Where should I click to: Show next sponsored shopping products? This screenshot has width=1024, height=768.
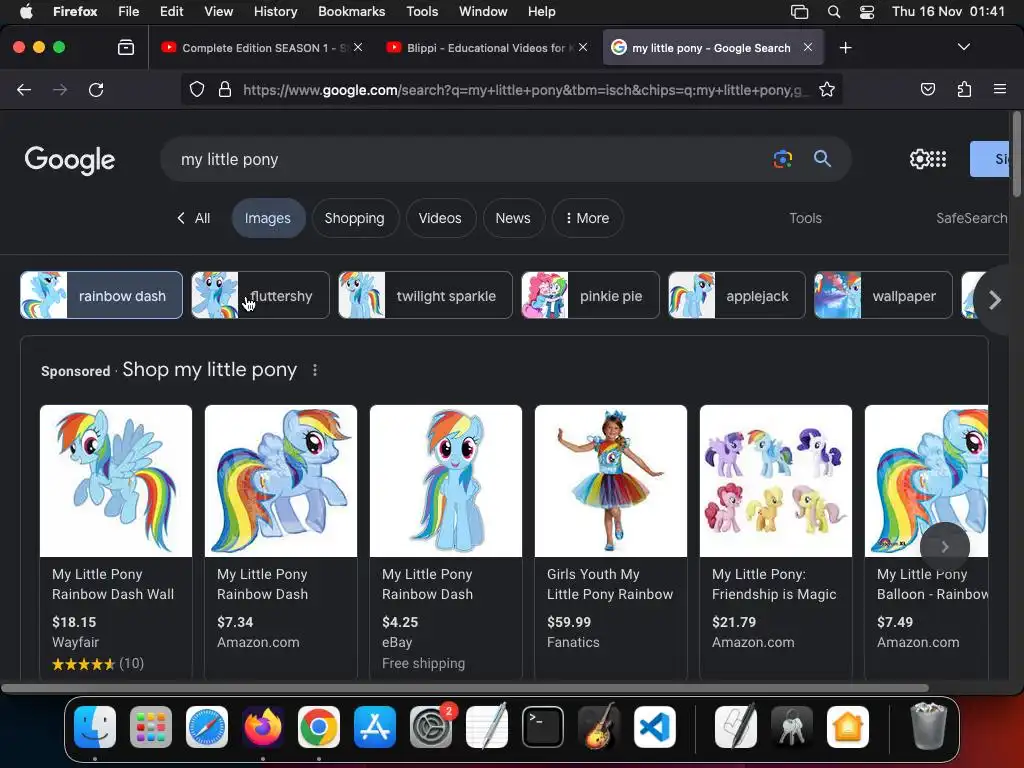944,547
